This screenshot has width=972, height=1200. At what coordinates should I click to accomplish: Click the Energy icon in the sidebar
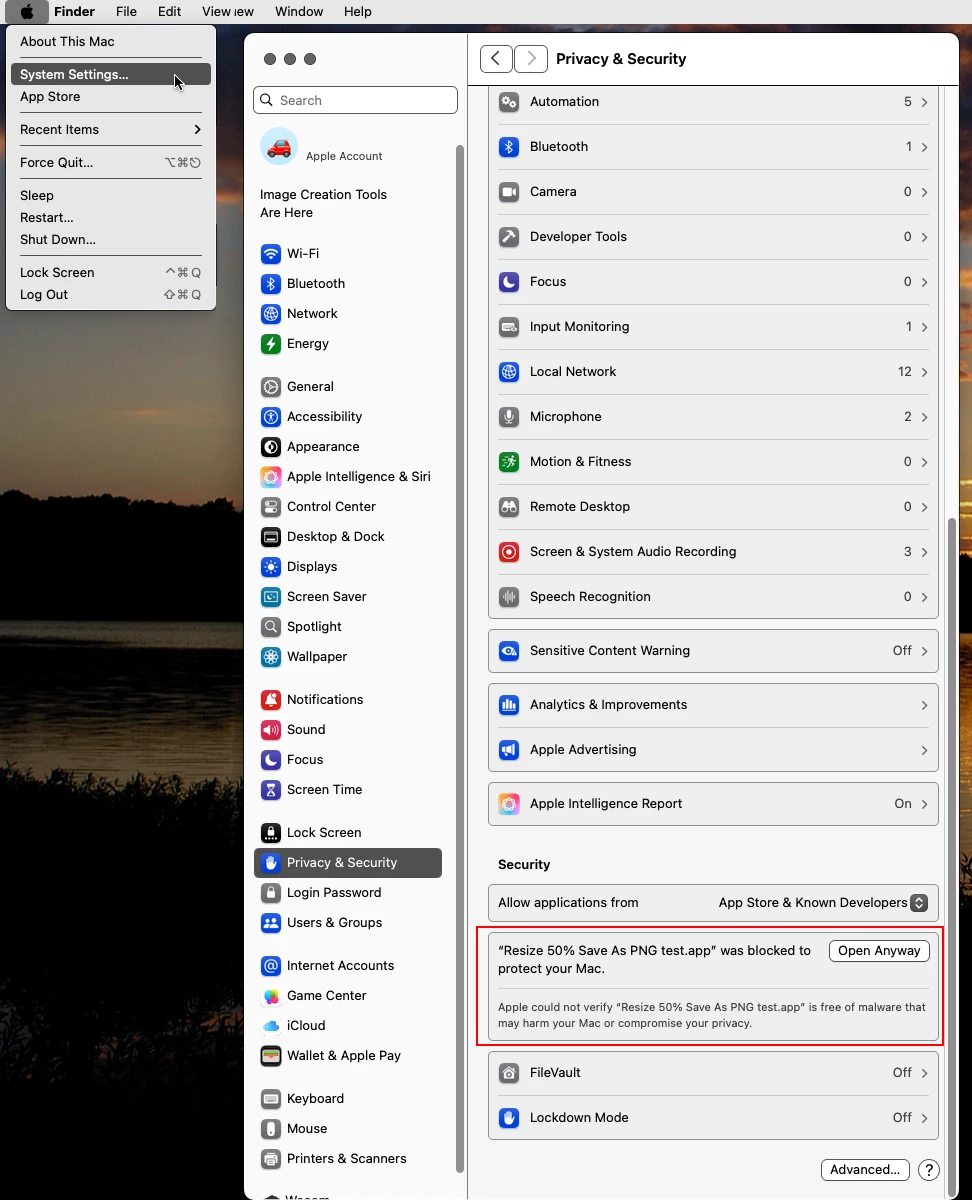[271, 343]
